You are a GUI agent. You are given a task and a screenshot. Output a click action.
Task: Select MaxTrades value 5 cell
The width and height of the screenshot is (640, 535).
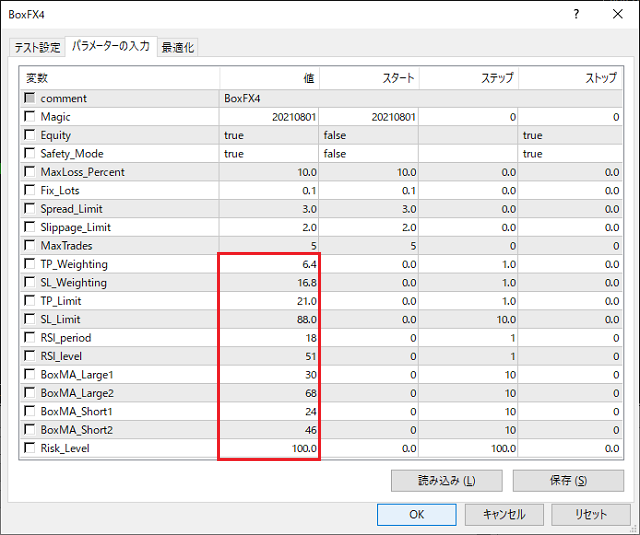[269, 246]
